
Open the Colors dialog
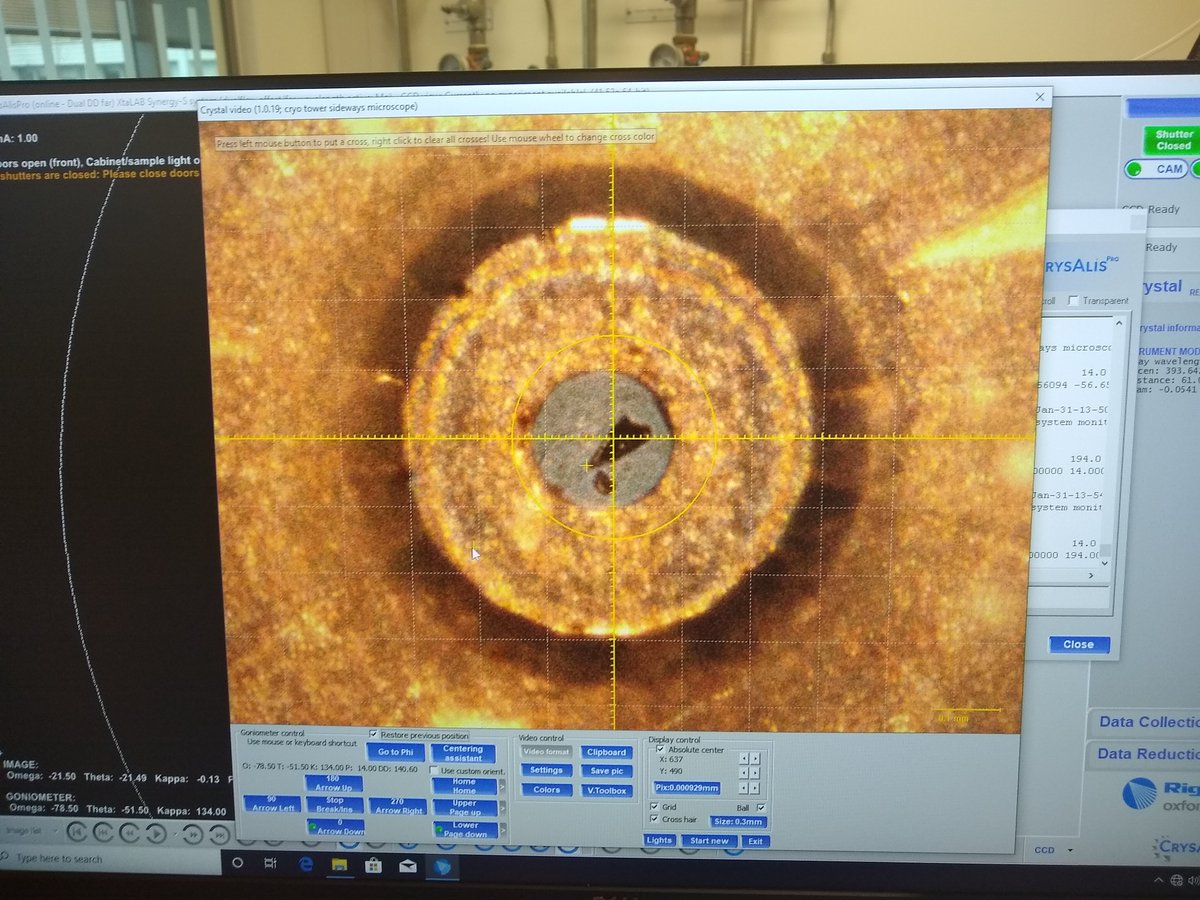click(546, 790)
